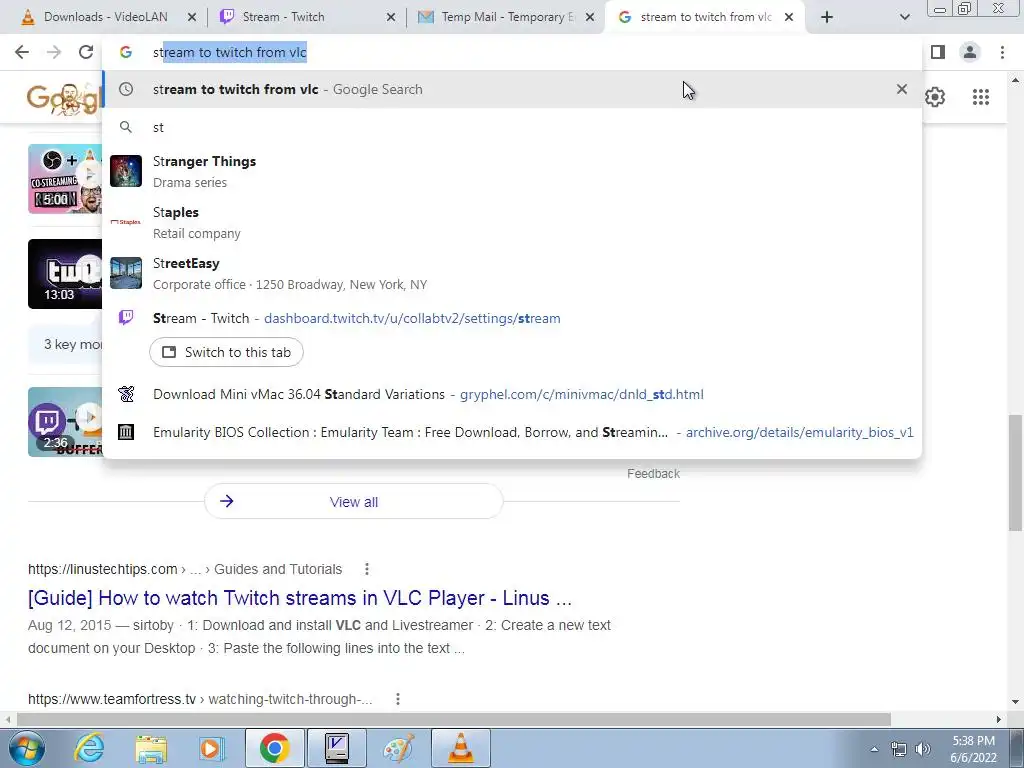The image size is (1024, 768).
Task: Open Windows Media Player on taskbar
Action: pos(212,748)
